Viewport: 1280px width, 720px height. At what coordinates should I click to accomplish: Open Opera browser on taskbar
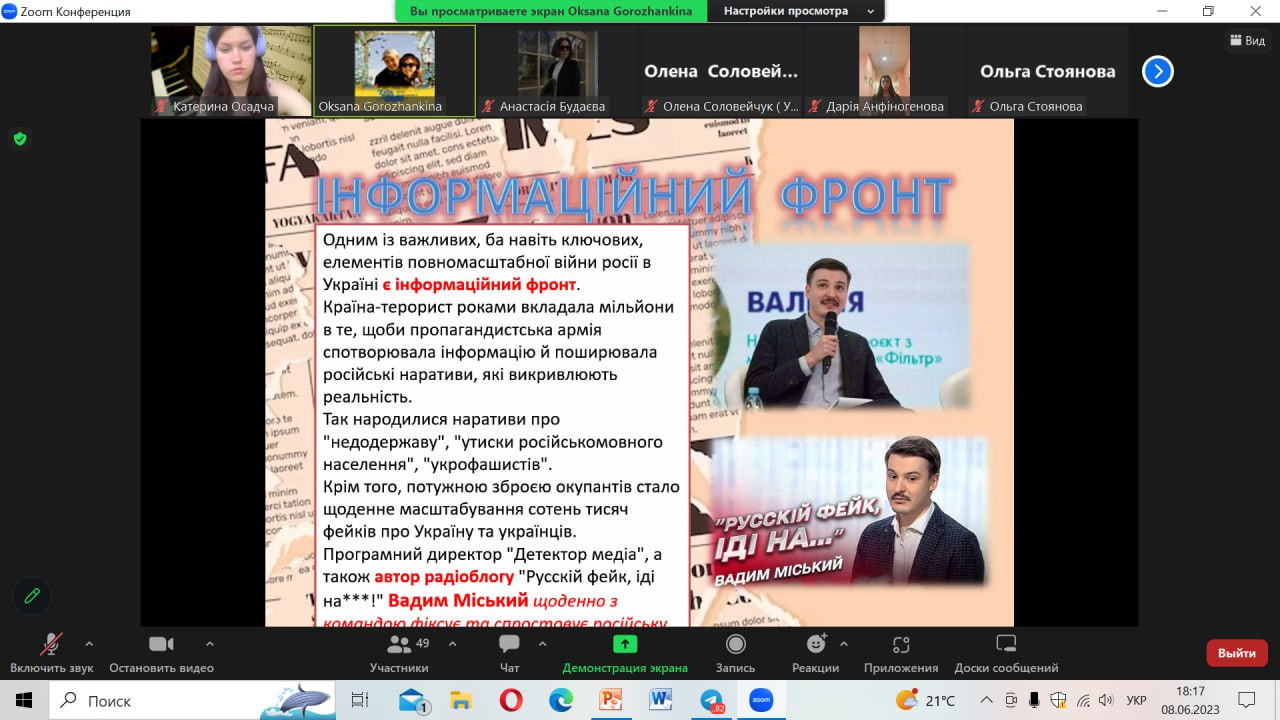click(x=510, y=700)
